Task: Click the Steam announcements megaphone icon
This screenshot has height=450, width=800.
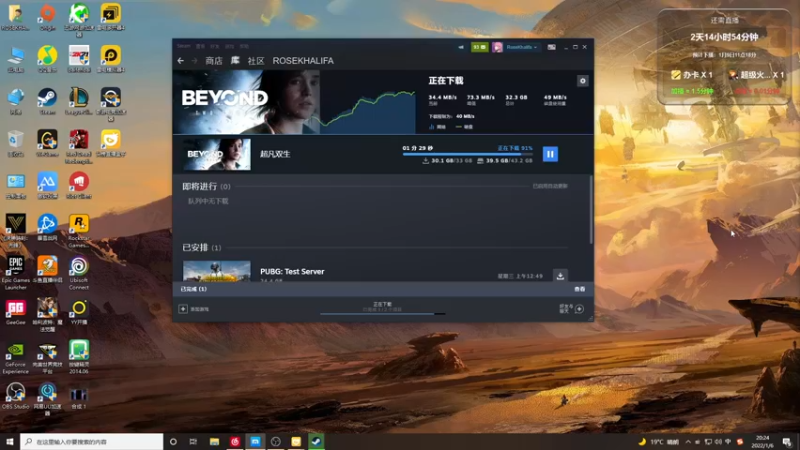Action: (x=461, y=47)
